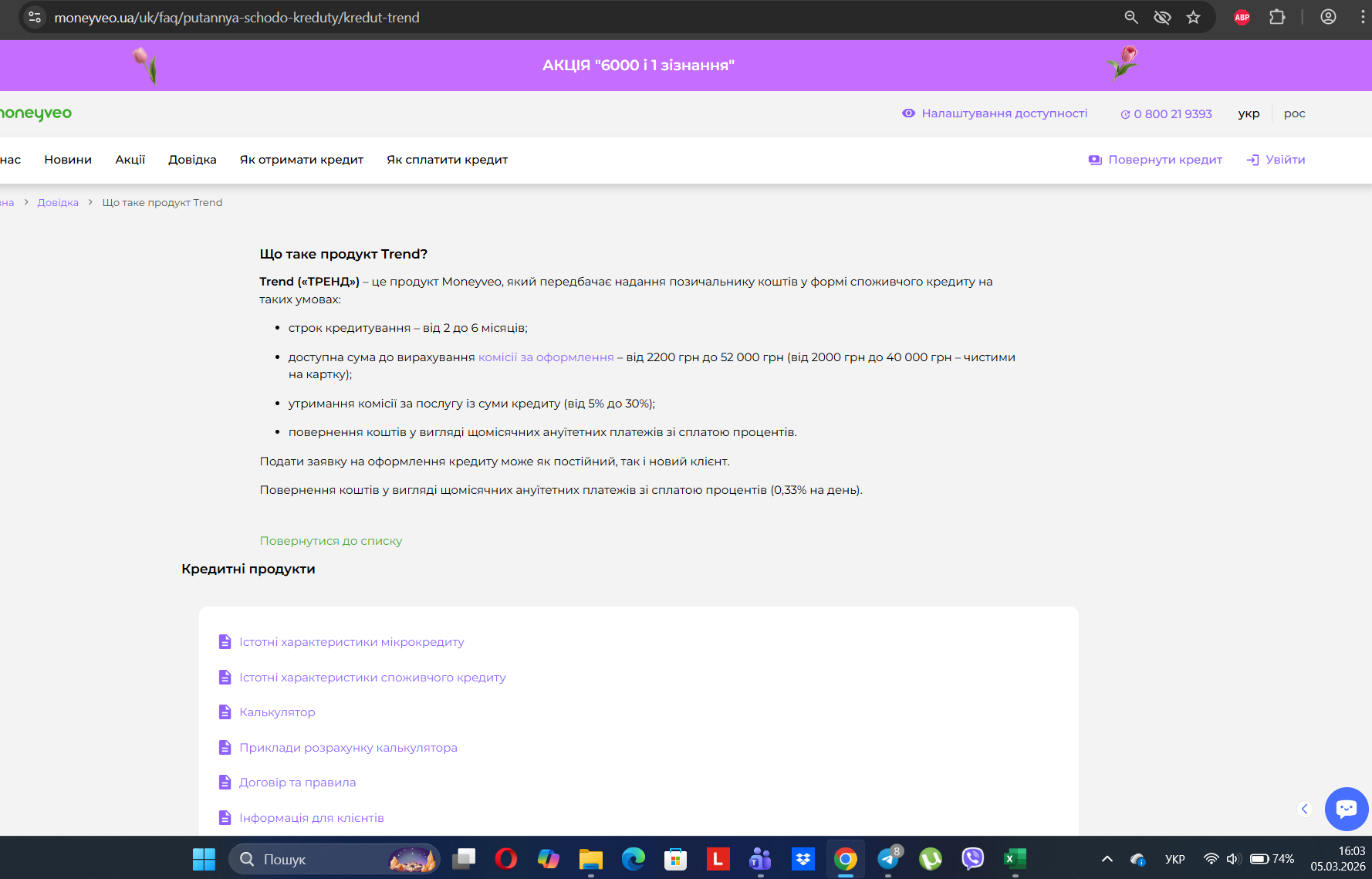
Task: Open the live chat bubble button
Action: pos(1347,809)
